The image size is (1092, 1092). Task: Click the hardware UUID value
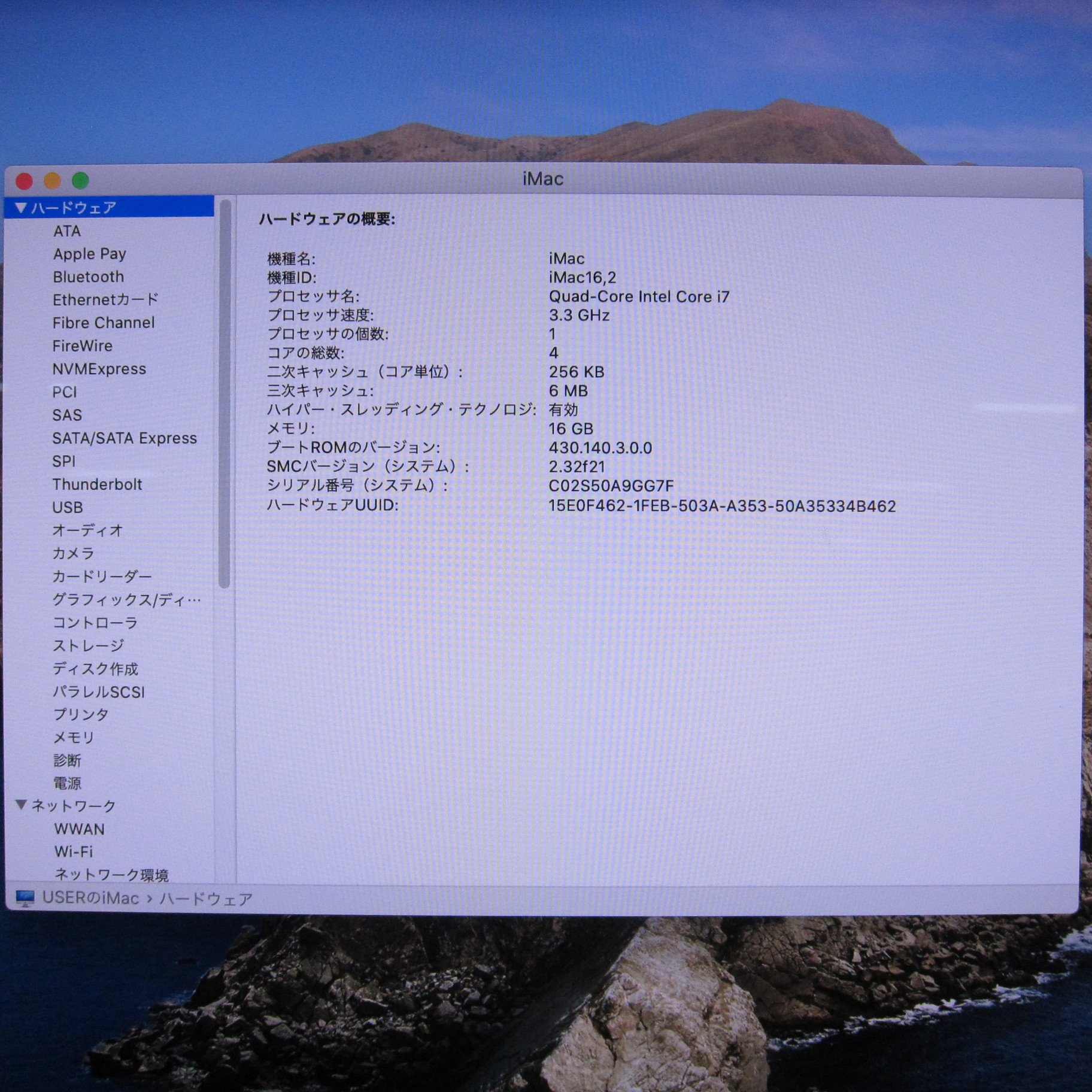pyautogui.click(x=722, y=506)
